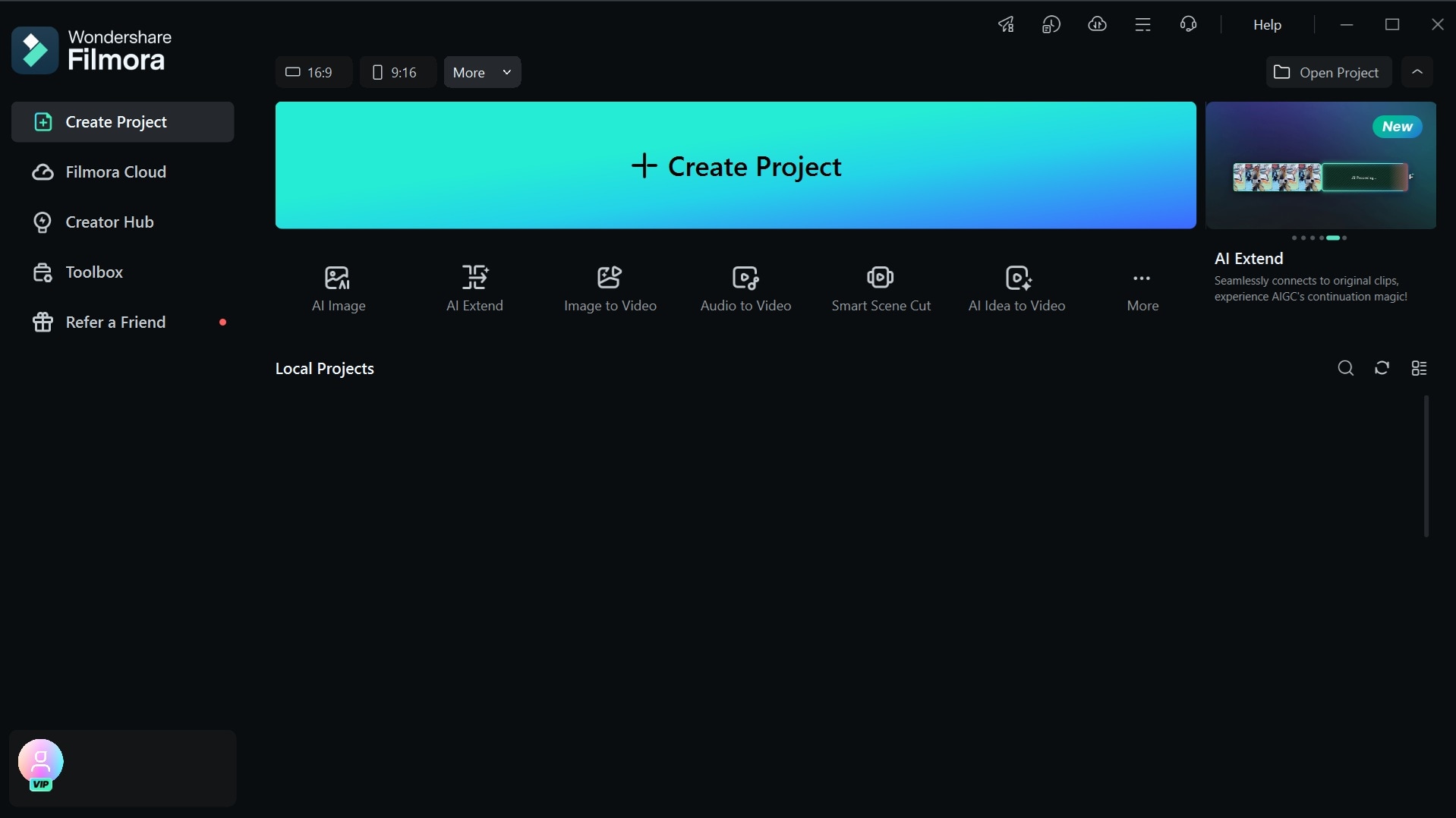
Task: Launch the AI Extend feature
Action: coord(474,289)
